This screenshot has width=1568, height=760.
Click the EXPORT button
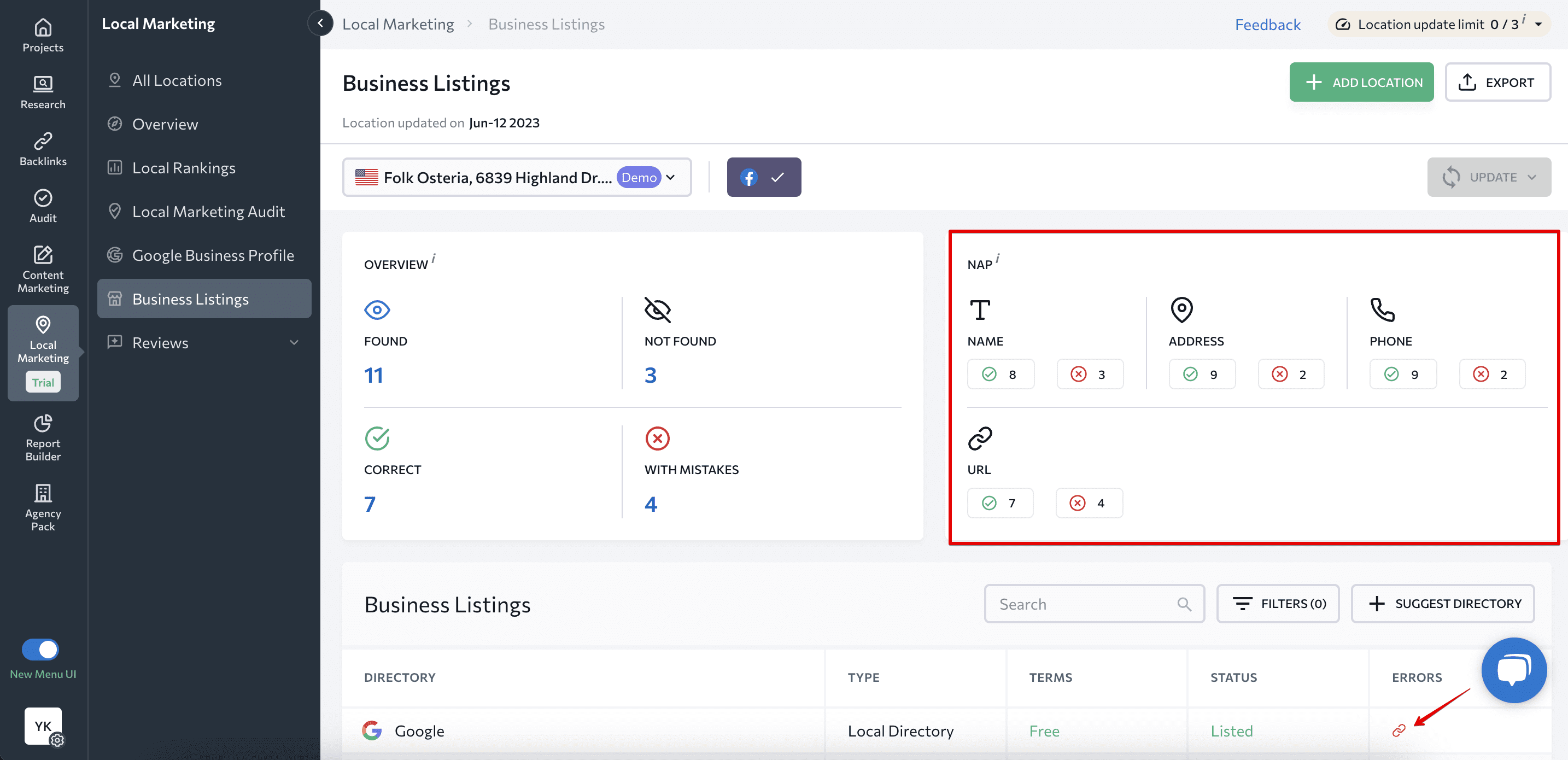1496,82
